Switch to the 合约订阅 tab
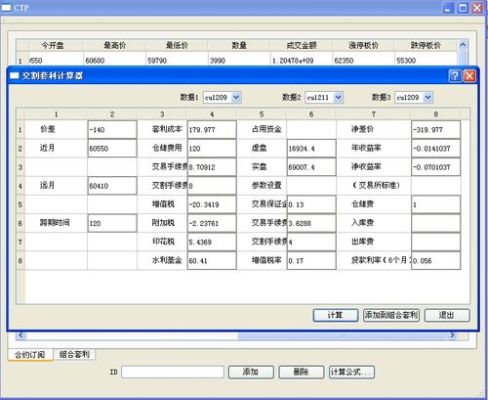Image resolution: width=488 pixels, height=400 pixels. 30,354
